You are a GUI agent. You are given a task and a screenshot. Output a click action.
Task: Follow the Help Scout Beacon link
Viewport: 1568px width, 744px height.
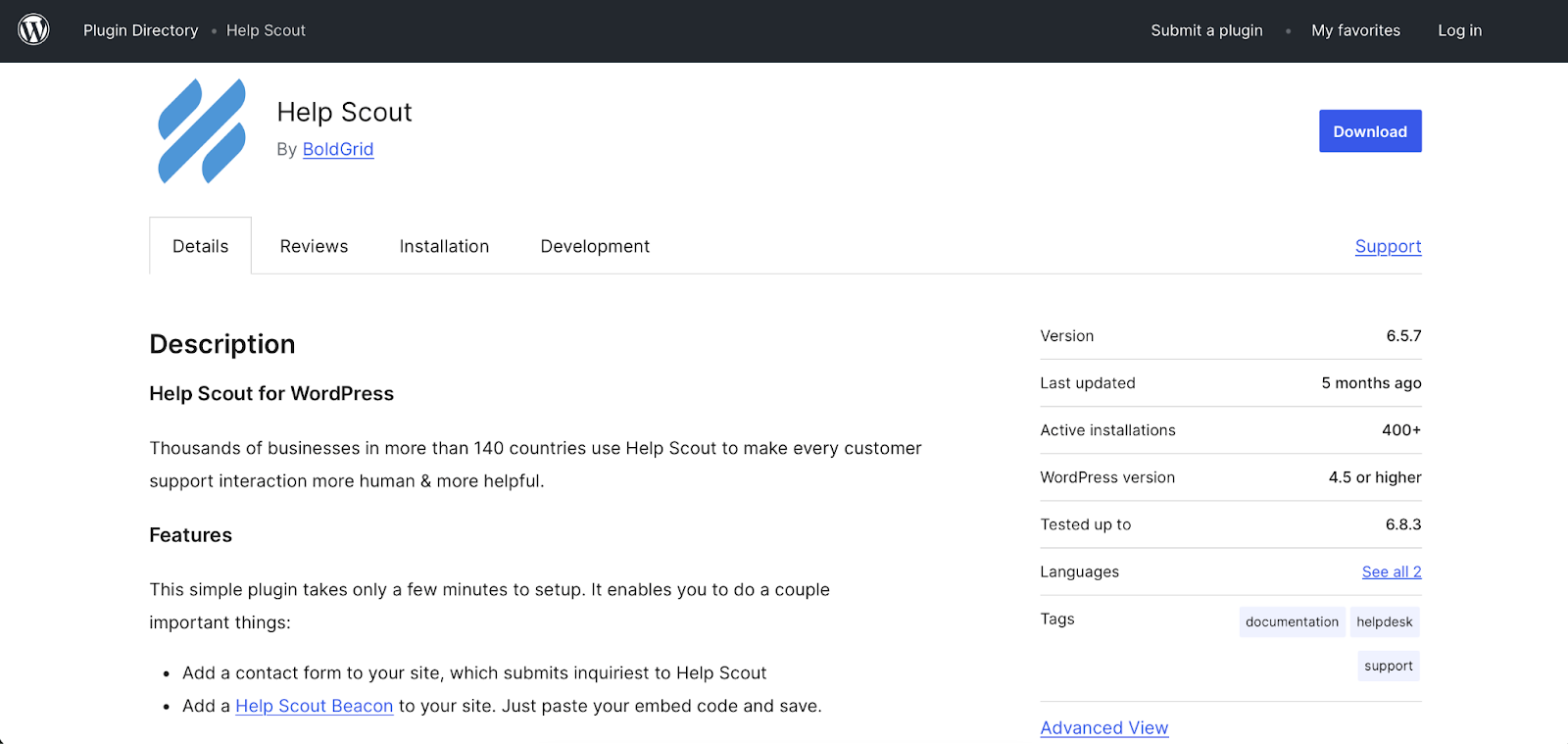(314, 706)
